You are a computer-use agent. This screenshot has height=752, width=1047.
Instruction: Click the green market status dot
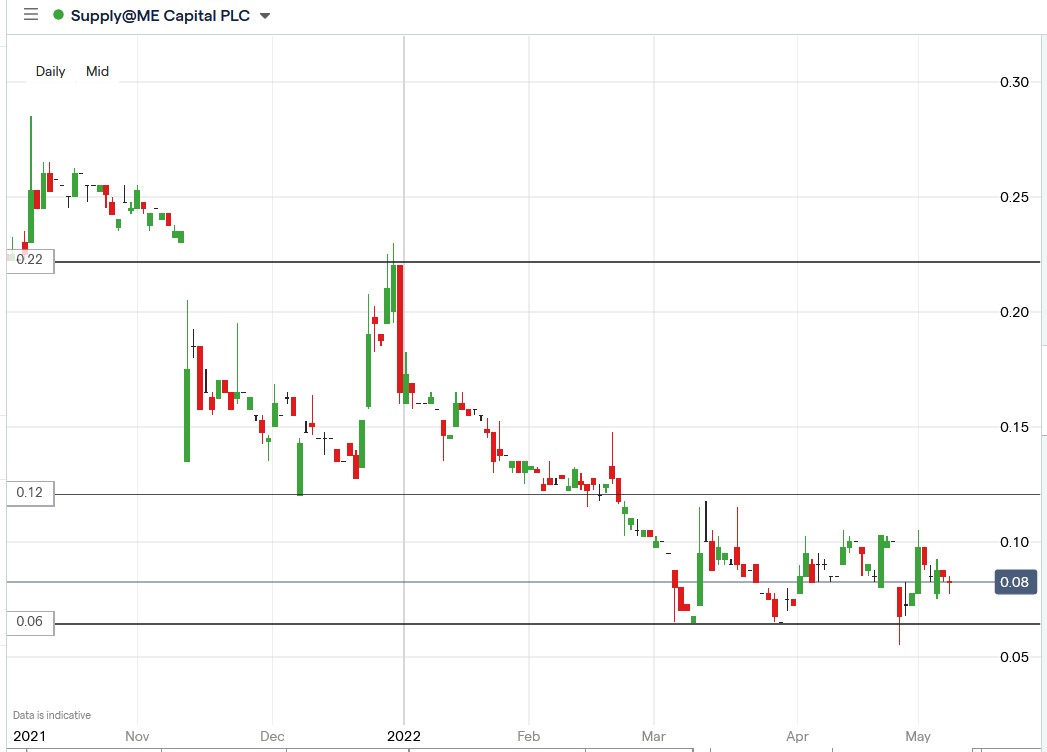(56, 15)
